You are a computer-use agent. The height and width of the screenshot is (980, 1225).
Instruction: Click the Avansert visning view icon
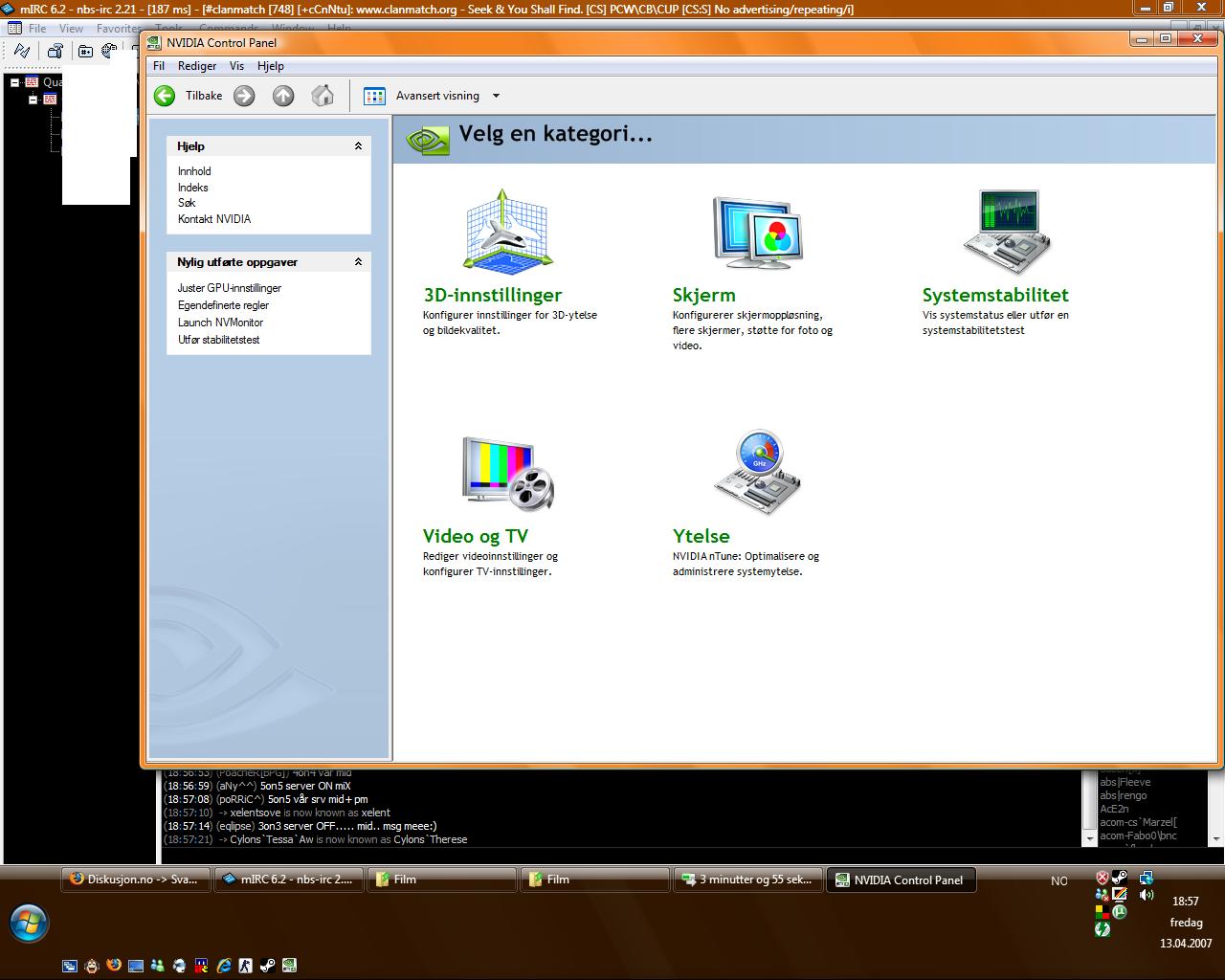coord(374,96)
